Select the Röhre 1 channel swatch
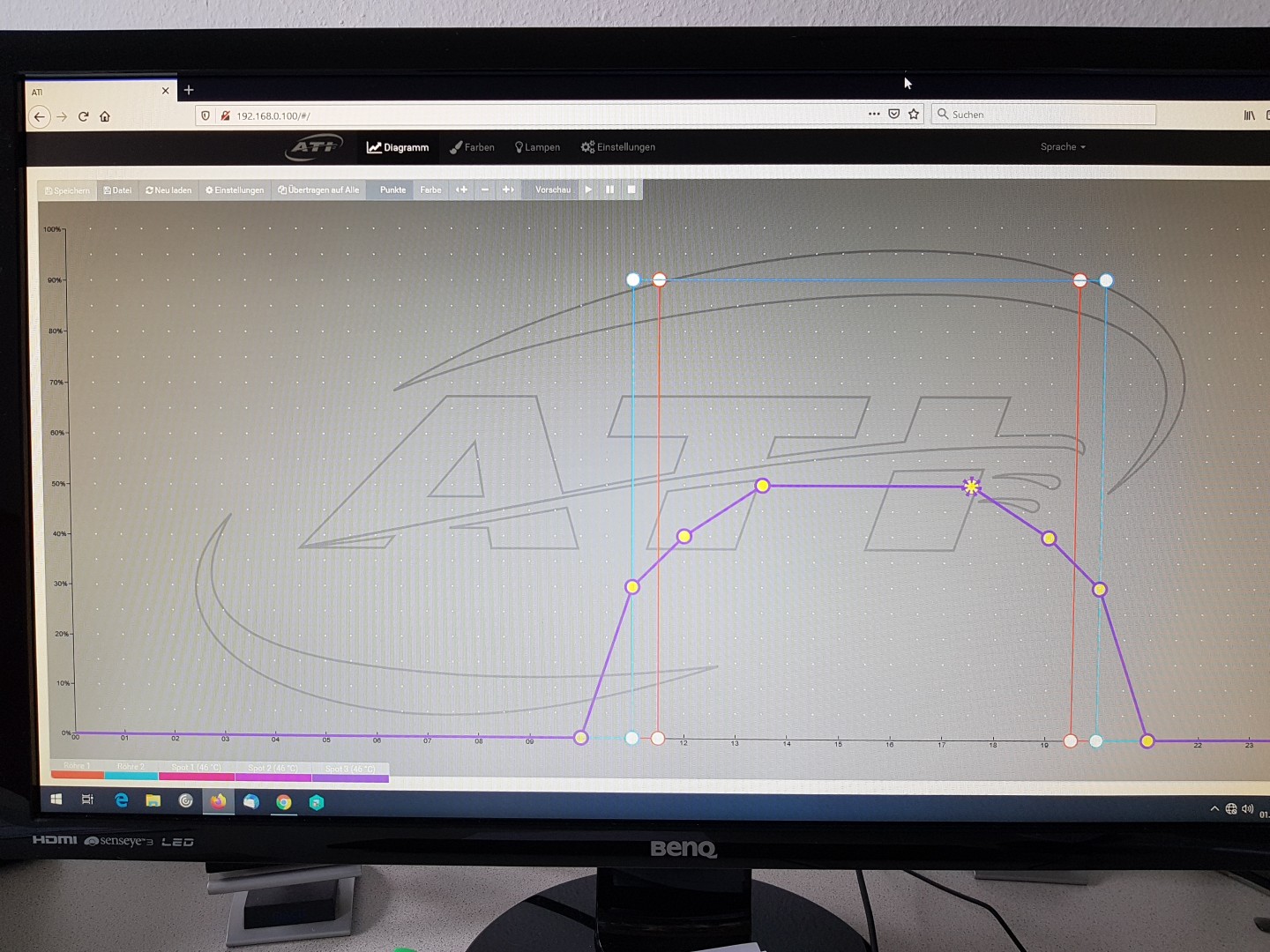 pyautogui.click(x=77, y=770)
